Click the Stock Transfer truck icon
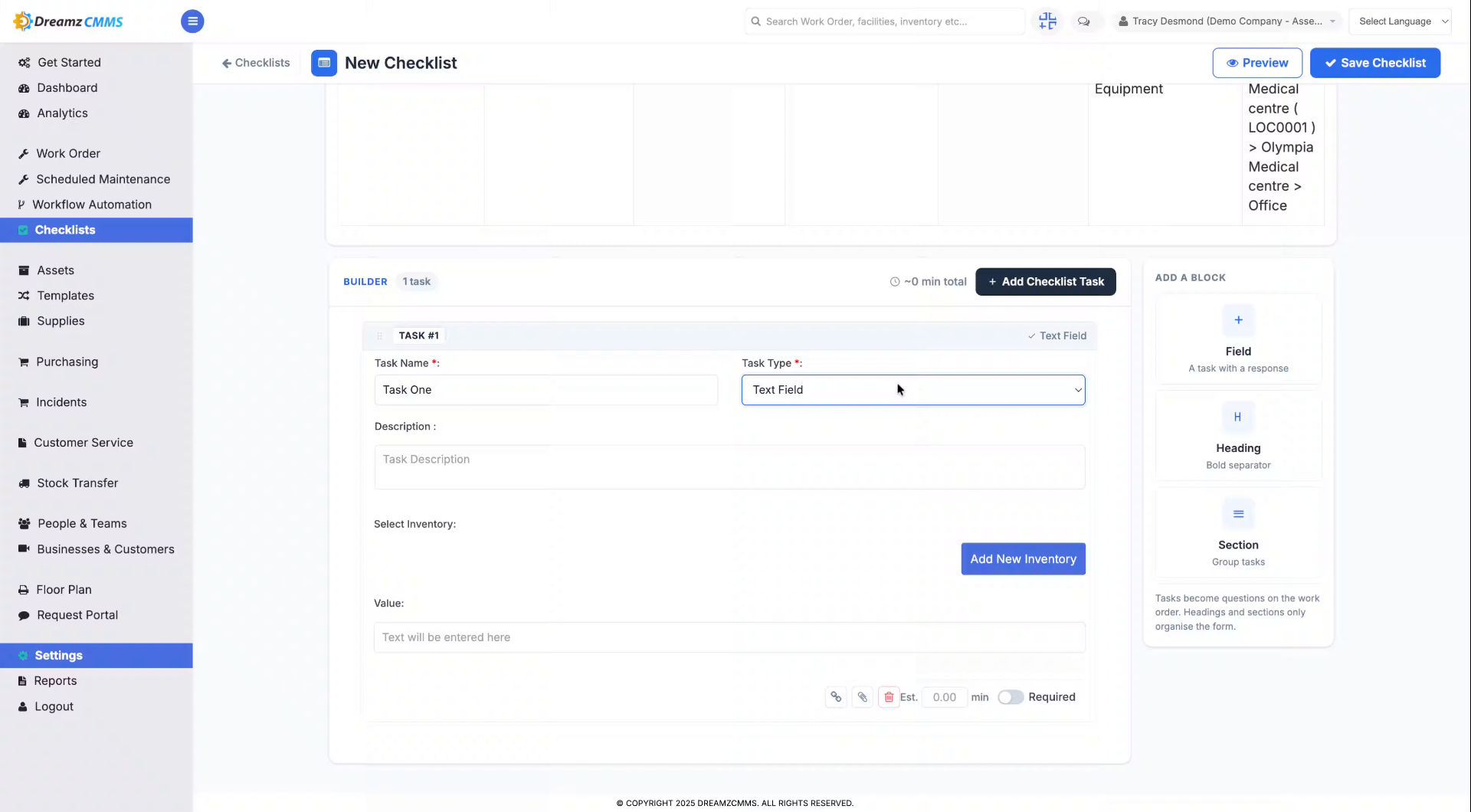The height and width of the screenshot is (812, 1471). click(24, 483)
